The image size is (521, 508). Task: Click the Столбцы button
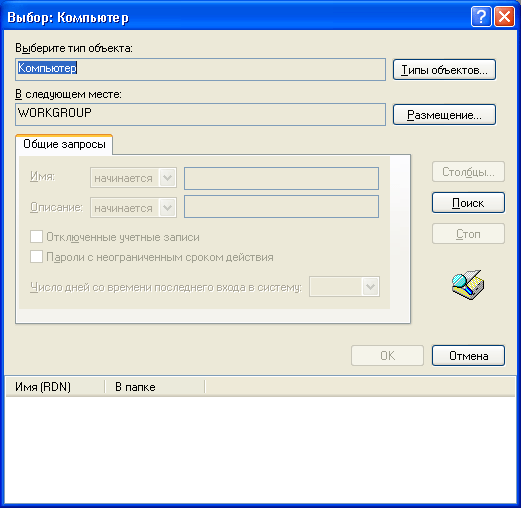[468, 172]
